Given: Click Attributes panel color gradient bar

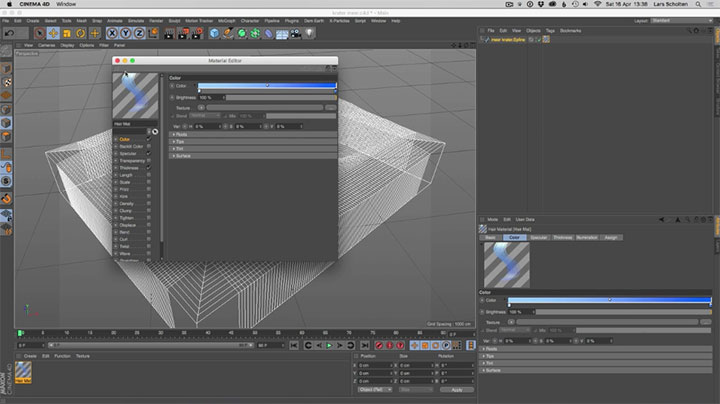Looking at the screenshot, I should [609, 300].
